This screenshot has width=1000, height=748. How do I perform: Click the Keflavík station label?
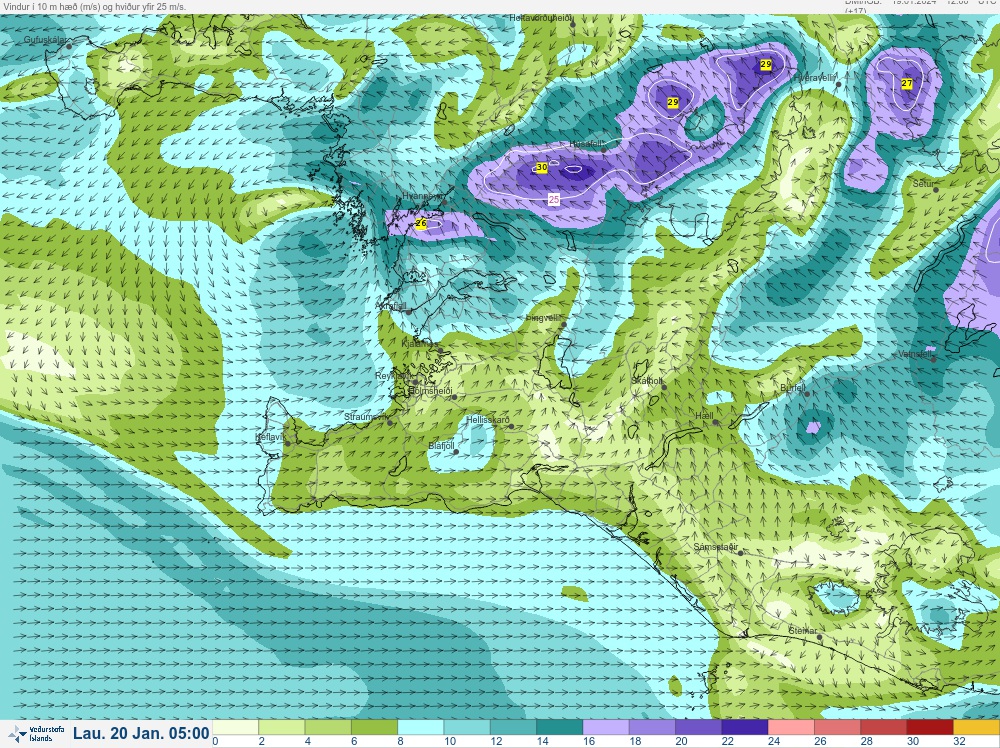point(269,437)
